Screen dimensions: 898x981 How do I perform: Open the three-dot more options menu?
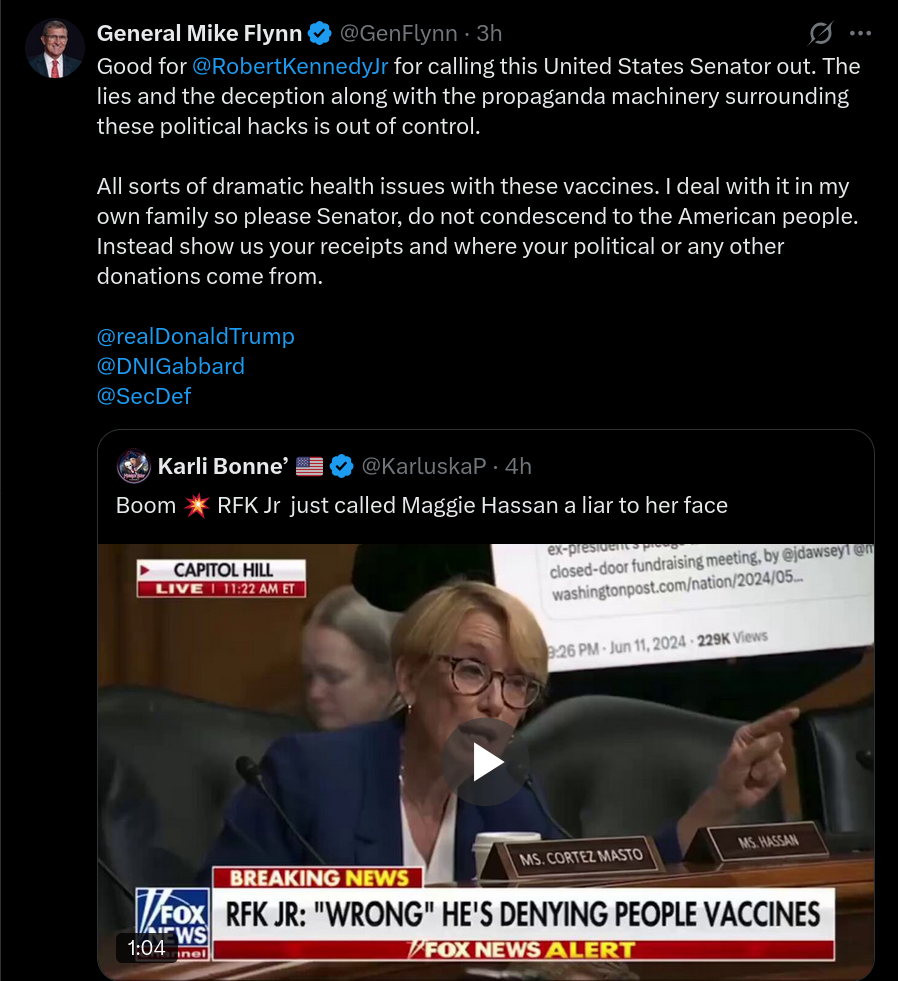(860, 33)
